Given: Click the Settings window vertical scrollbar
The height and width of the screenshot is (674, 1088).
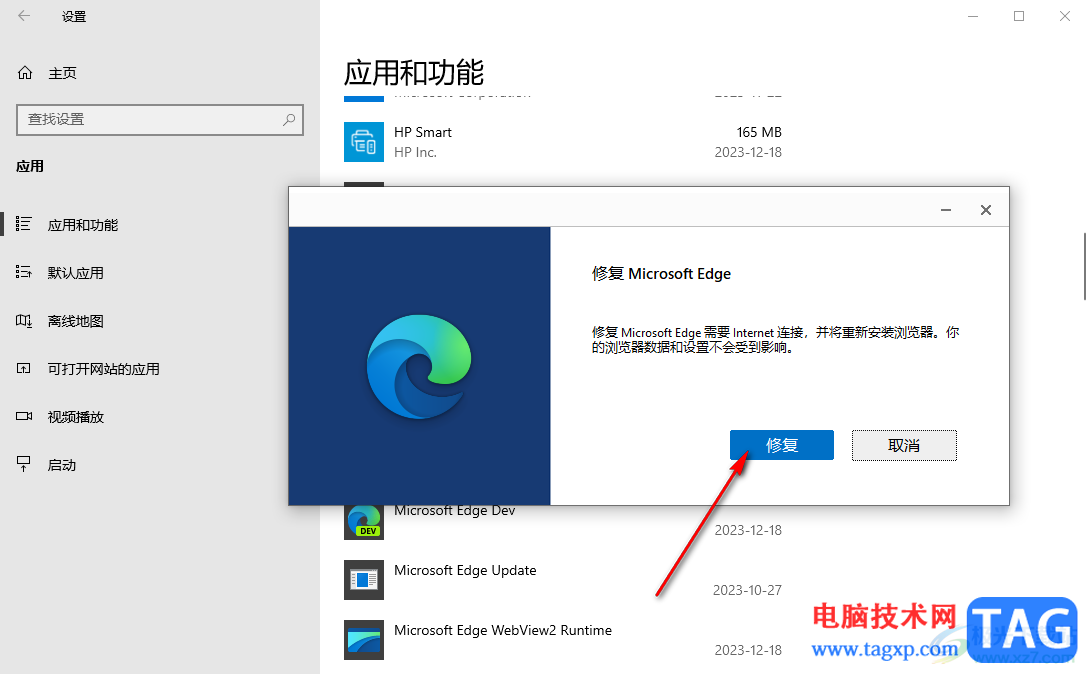Looking at the screenshot, I should (1084, 267).
